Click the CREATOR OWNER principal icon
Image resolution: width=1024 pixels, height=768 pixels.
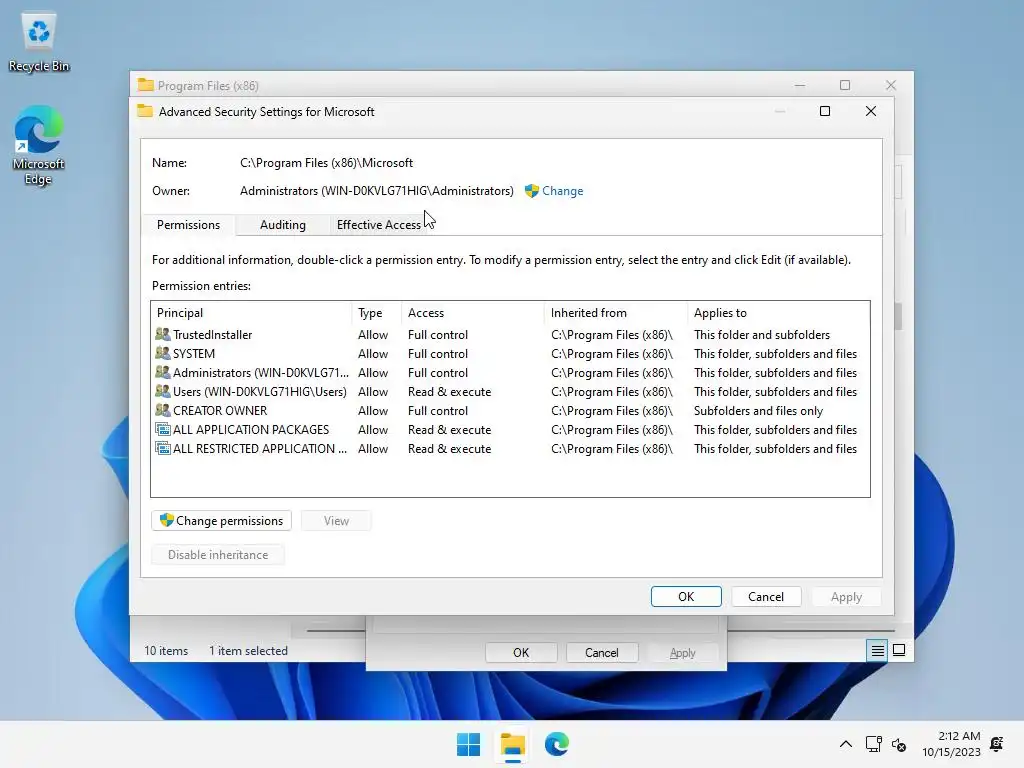[163, 410]
